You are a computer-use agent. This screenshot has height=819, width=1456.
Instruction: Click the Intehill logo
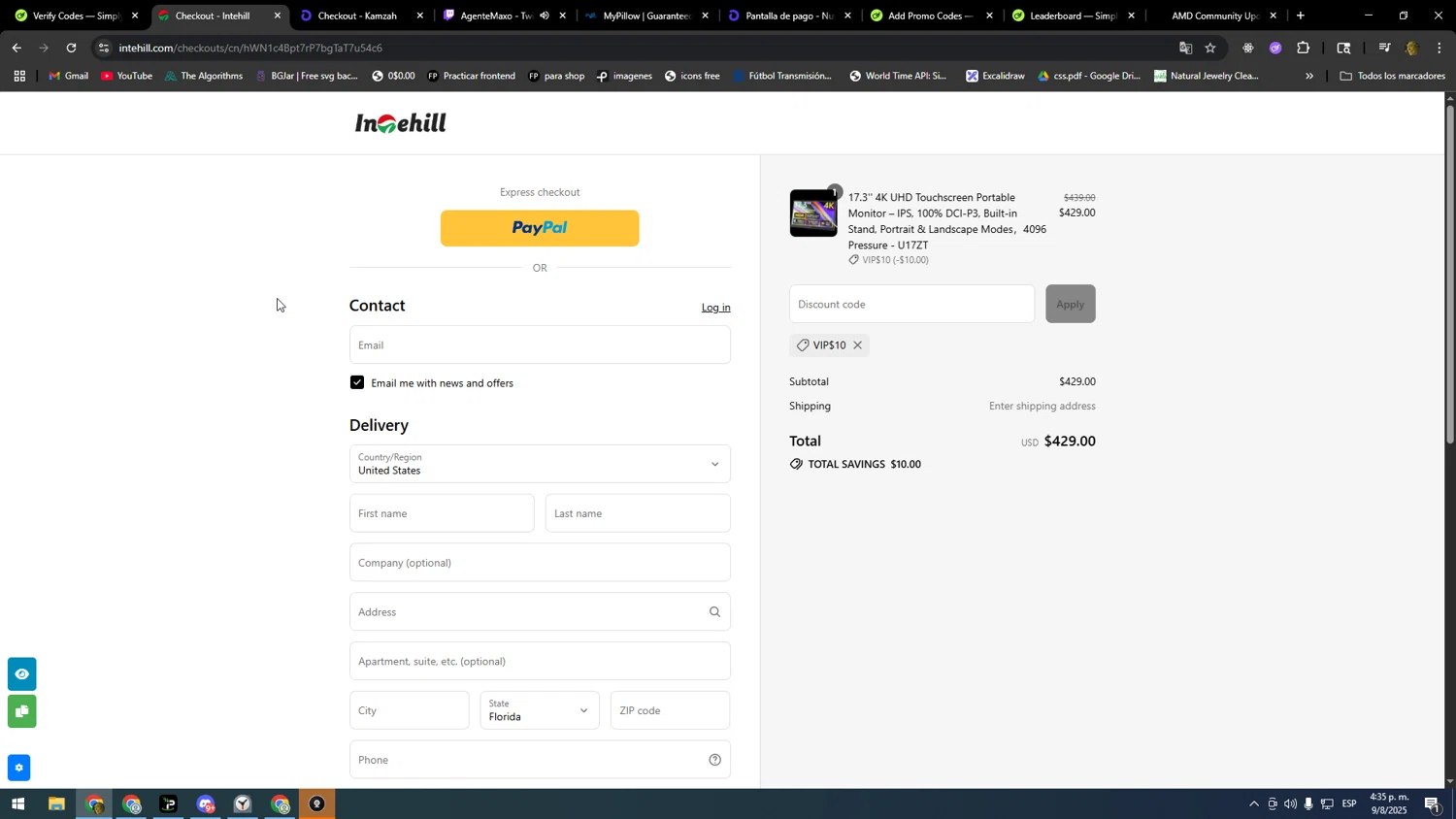pos(400,123)
